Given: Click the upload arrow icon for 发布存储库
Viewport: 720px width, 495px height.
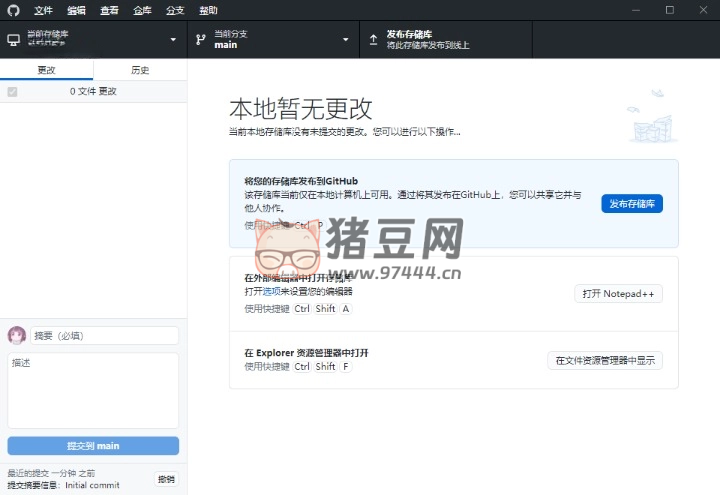Looking at the screenshot, I should 374,40.
